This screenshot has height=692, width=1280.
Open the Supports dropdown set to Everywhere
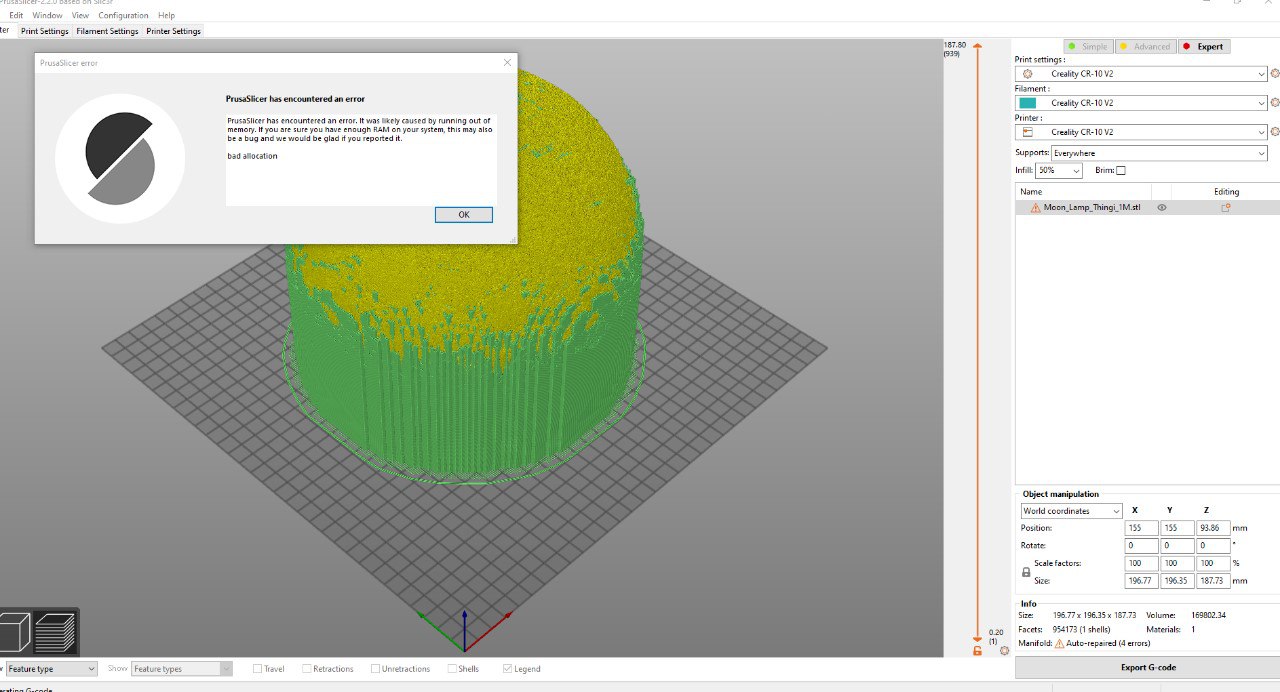1159,153
